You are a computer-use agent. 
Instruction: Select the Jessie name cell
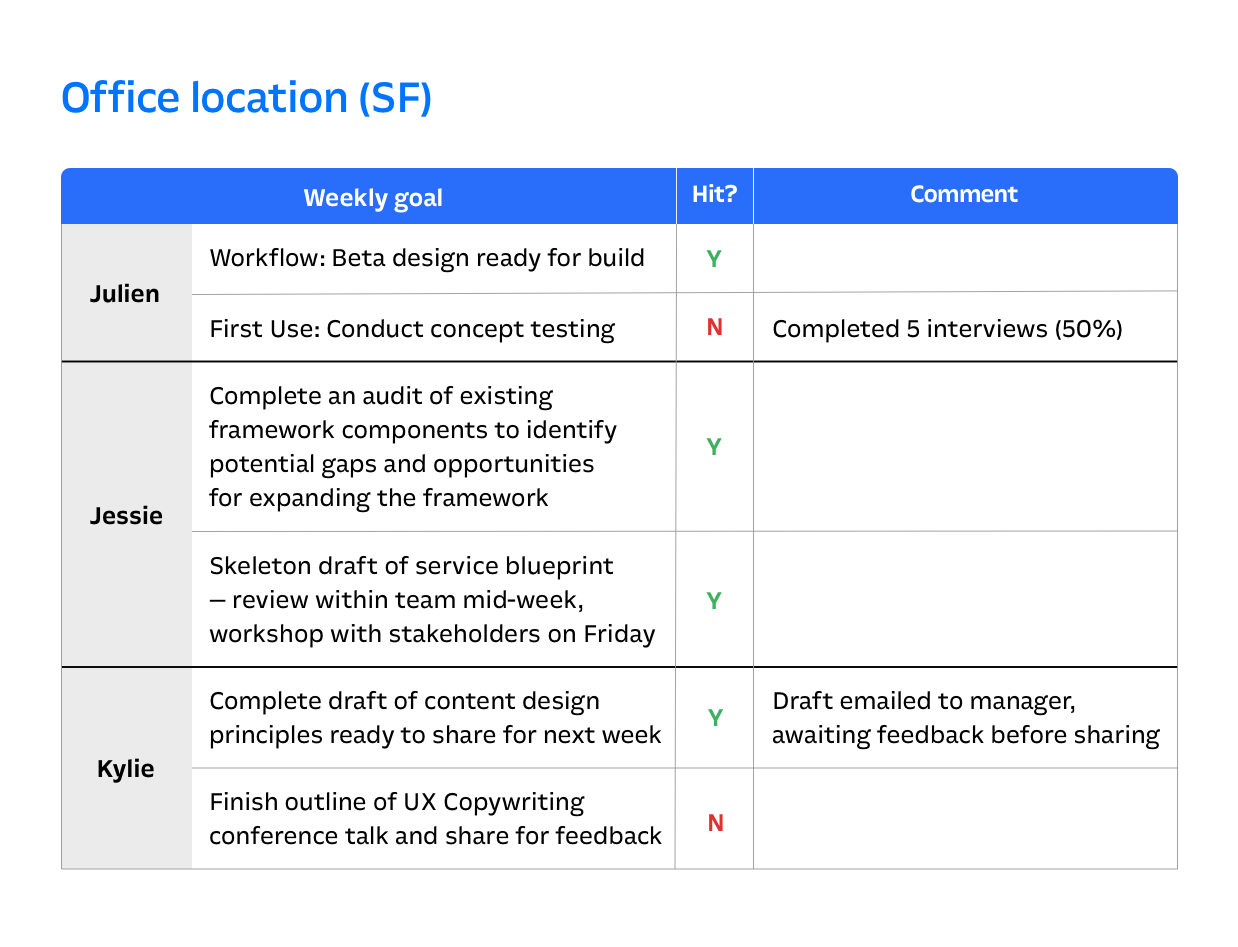tap(126, 515)
